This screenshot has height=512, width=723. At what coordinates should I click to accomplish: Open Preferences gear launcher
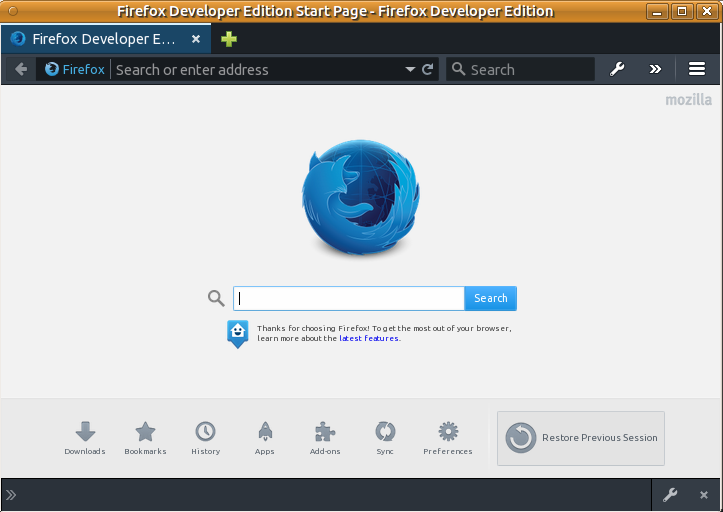448,438
